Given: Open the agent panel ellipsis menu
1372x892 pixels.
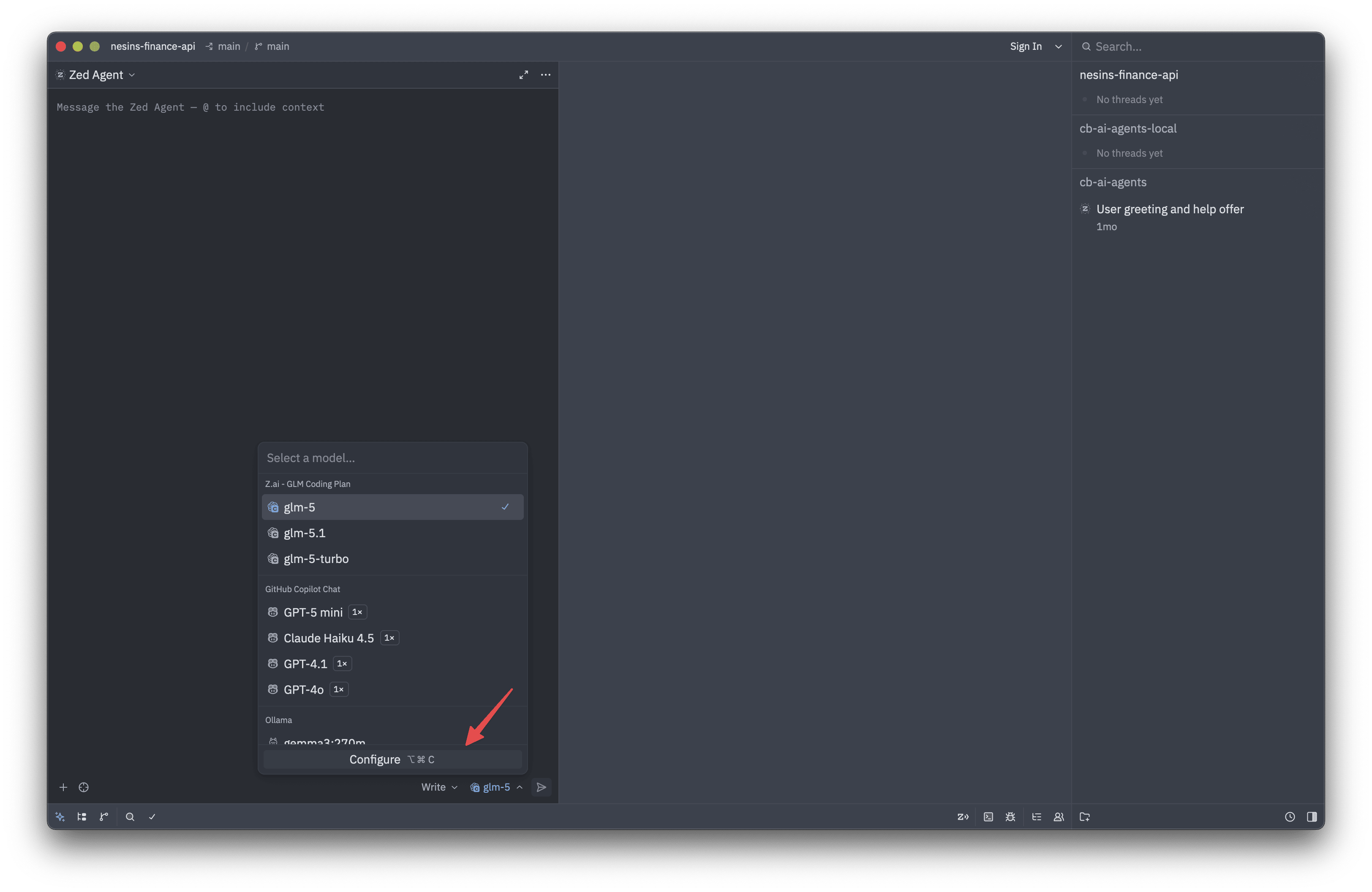Looking at the screenshot, I should (545, 75).
